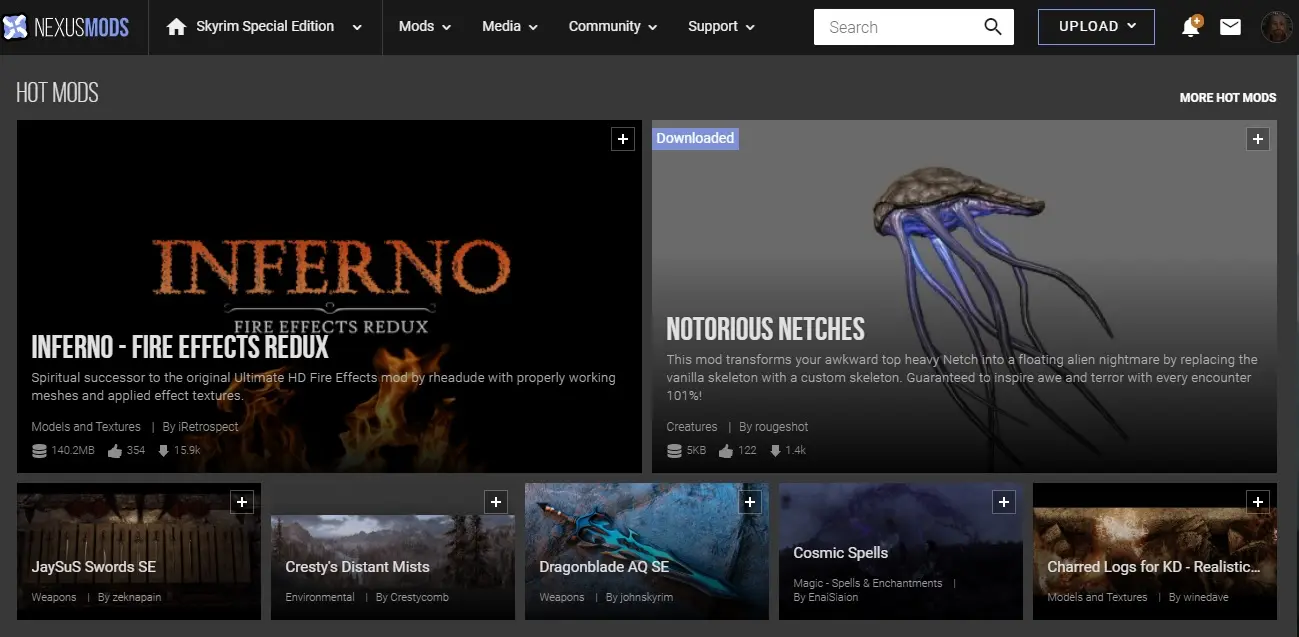
Task: Open the JaySuS Swords SE mod
Action: [94, 567]
